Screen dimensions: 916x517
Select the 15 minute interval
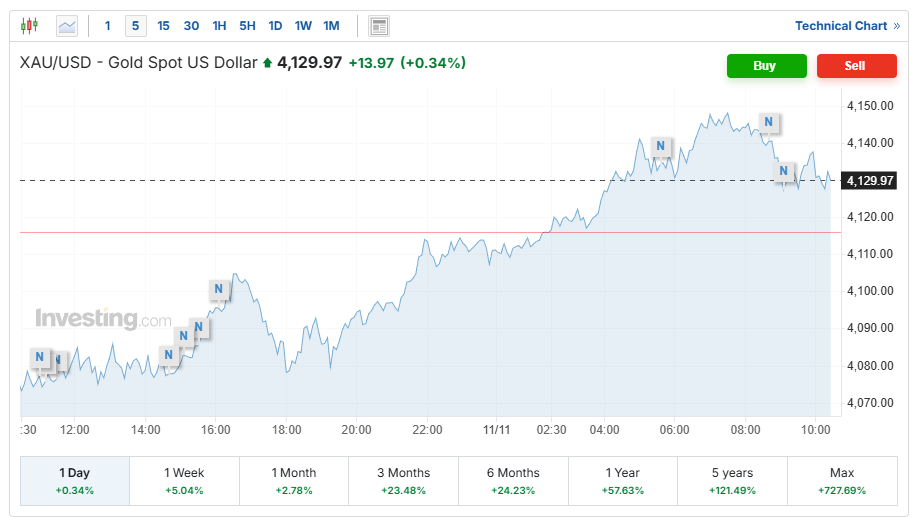[x=163, y=26]
